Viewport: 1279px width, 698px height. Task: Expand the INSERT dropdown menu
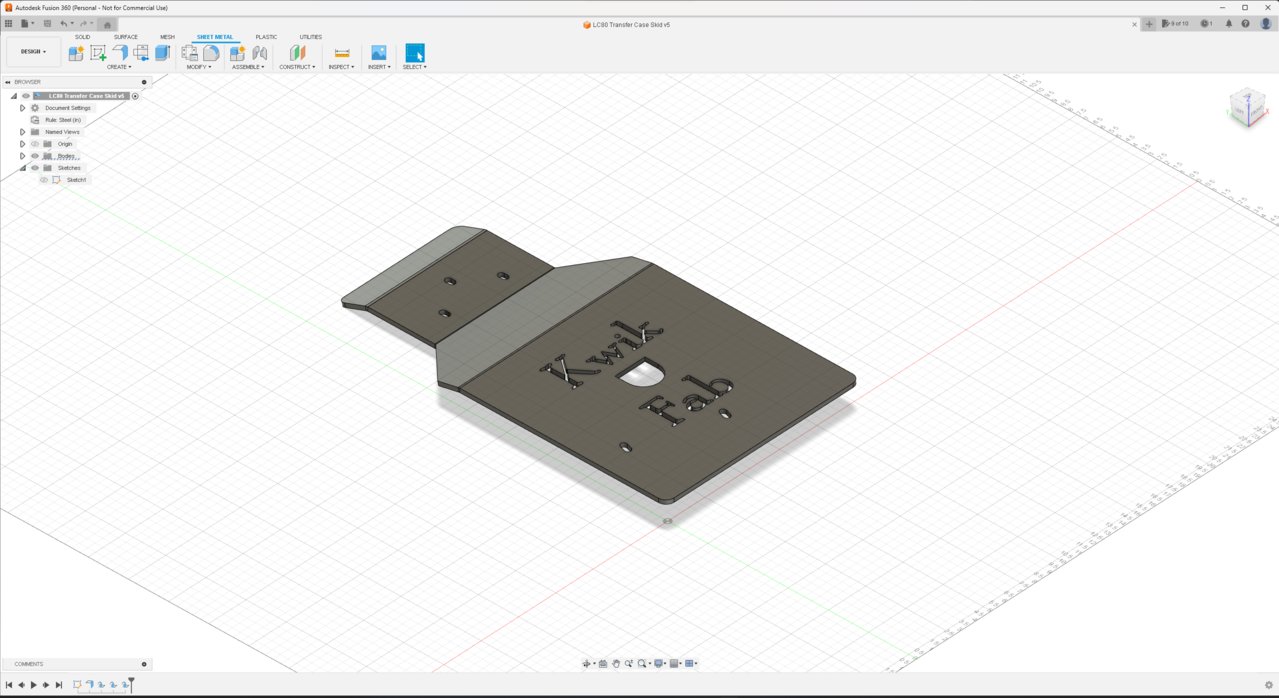pos(378,67)
